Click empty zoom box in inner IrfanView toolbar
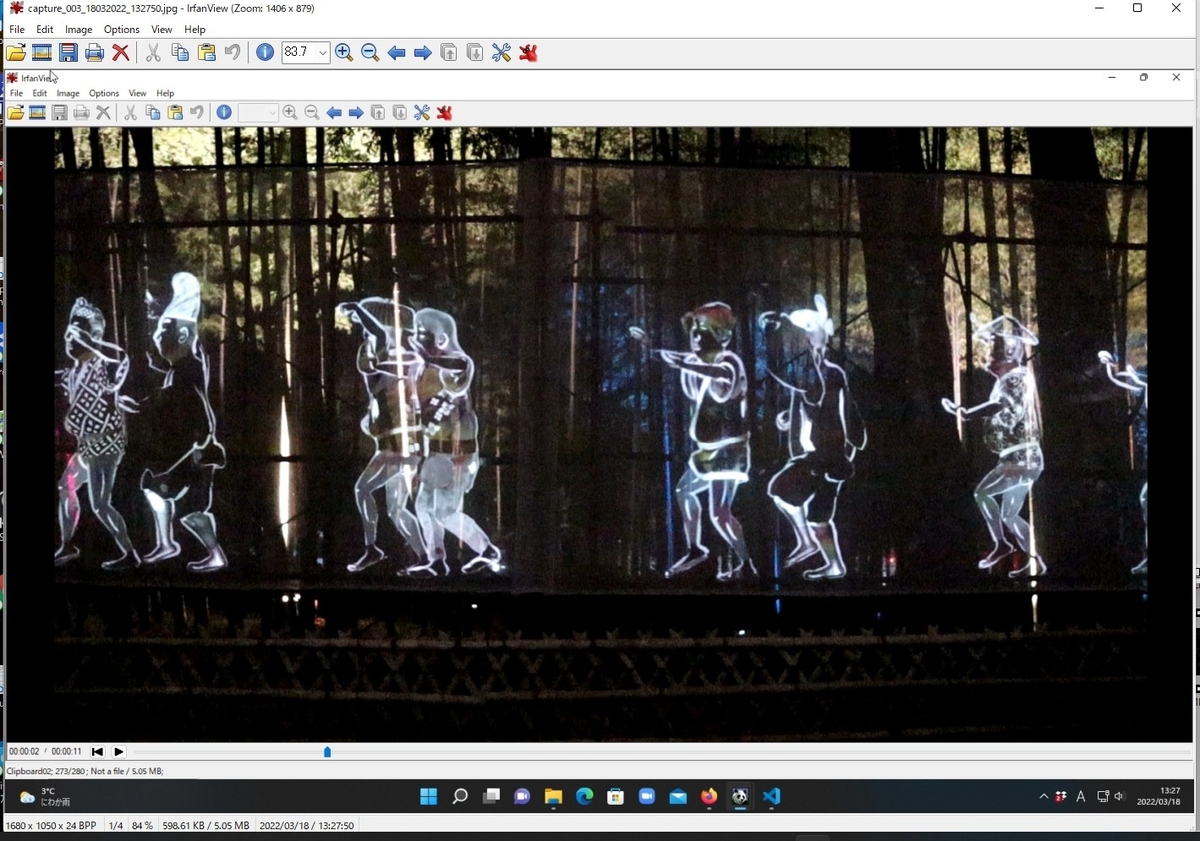 (x=257, y=113)
